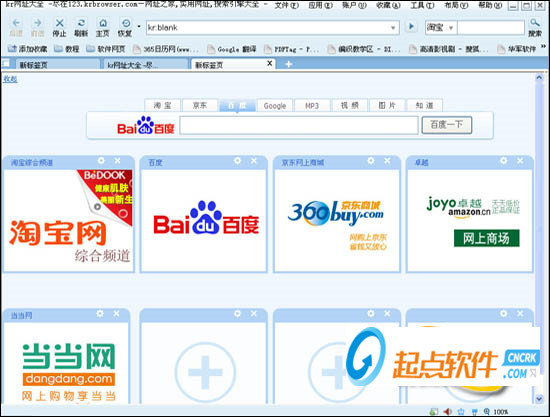Select the 视频 search tab
550x417 pixels.
[350, 106]
